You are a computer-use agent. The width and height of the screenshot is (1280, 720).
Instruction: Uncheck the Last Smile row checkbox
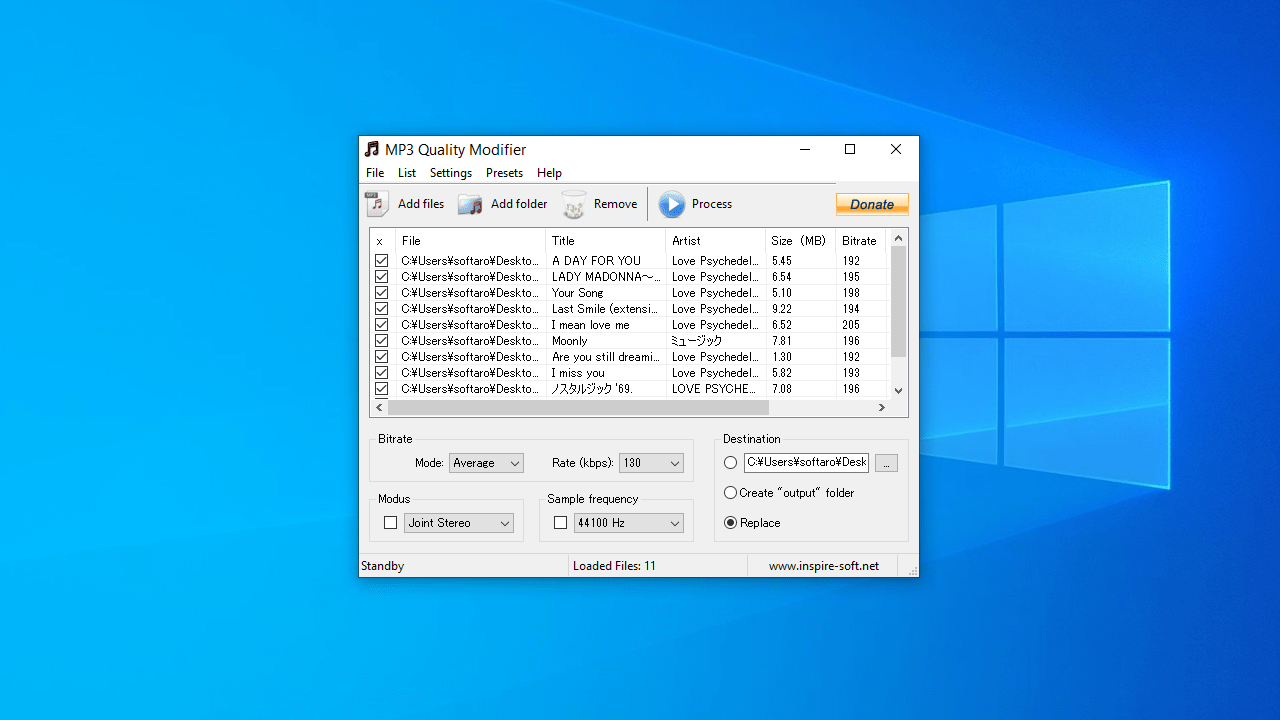[x=381, y=309]
